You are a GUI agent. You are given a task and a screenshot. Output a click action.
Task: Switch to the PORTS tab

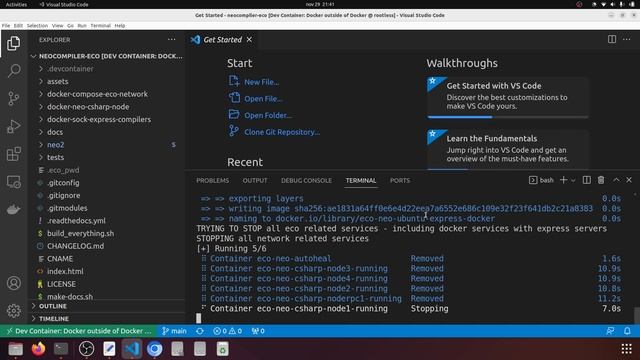[x=400, y=180]
